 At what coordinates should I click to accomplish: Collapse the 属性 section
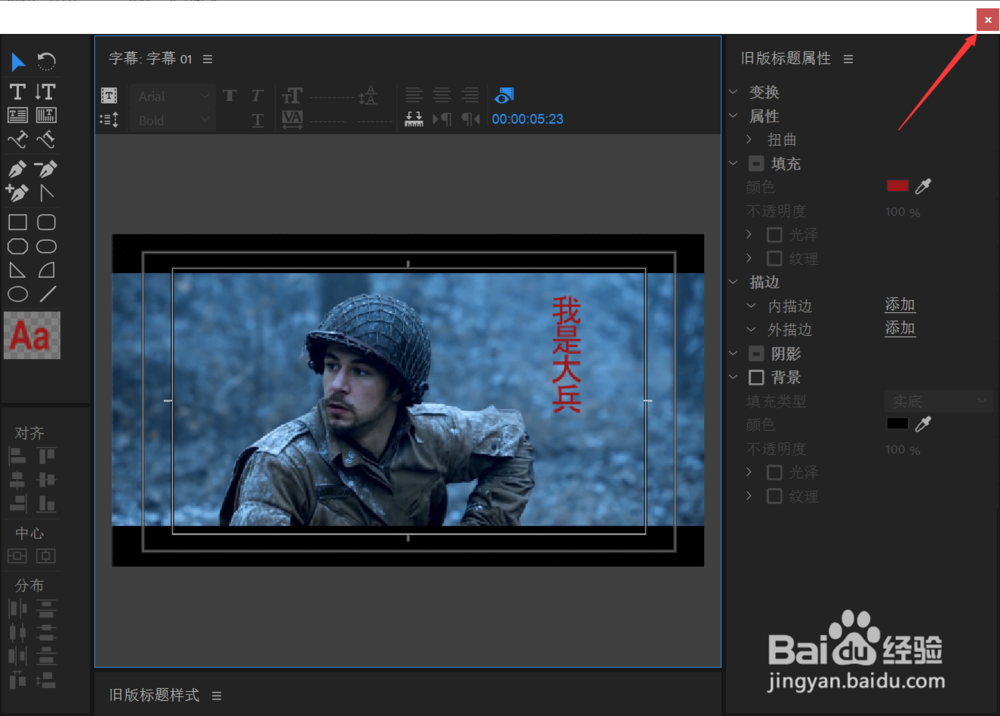(x=733, y=115)
